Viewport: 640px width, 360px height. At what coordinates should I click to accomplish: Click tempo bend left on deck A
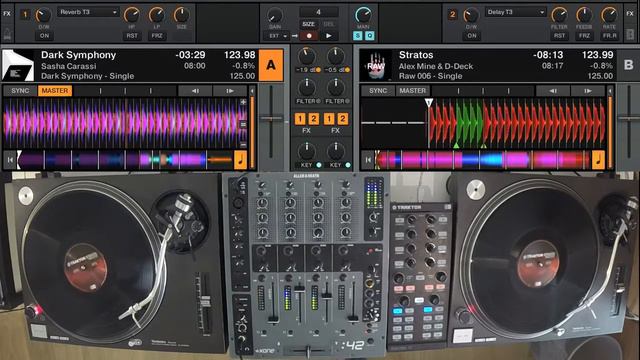click(195, 91)
